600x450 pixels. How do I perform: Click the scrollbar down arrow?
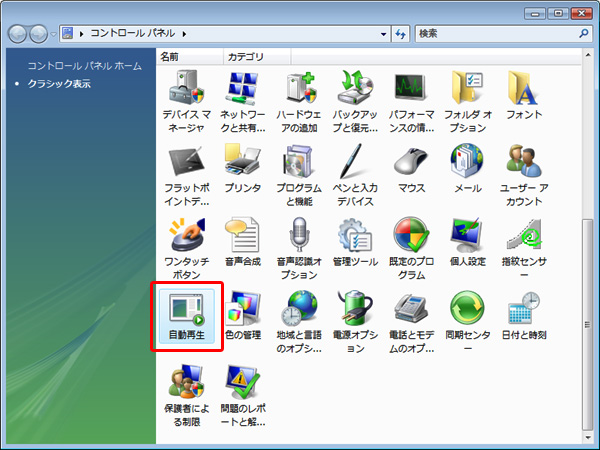(588, 438)
